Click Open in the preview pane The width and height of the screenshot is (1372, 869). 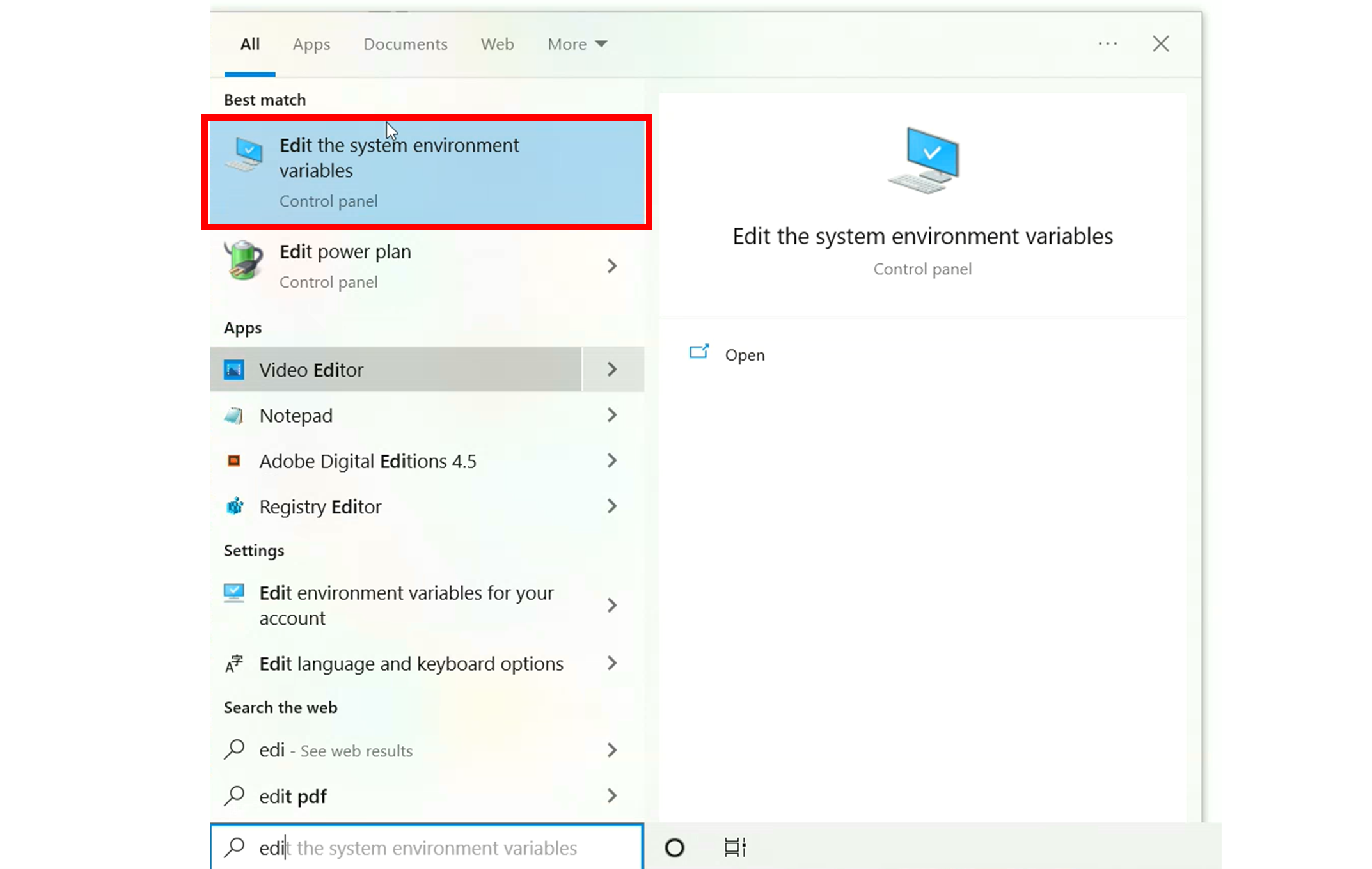coord(744,355)
